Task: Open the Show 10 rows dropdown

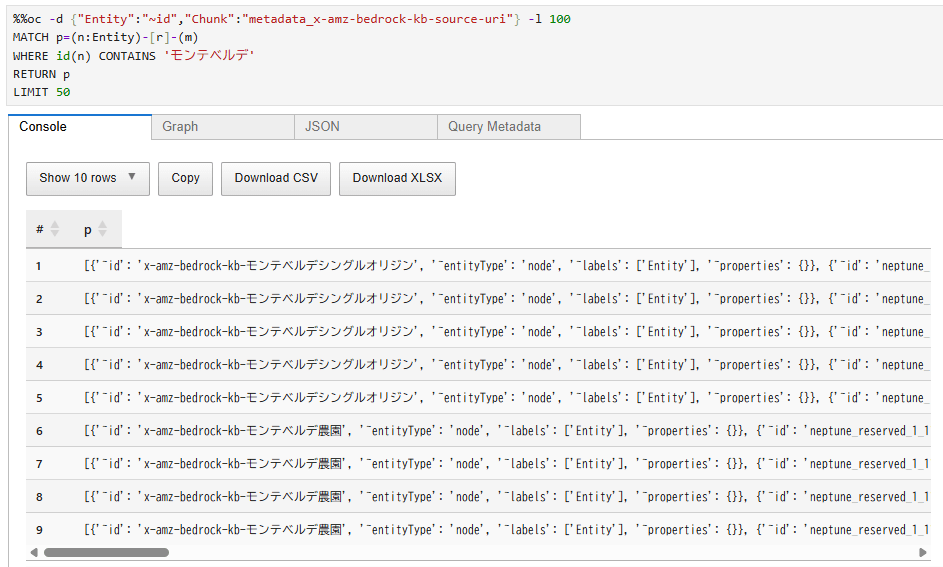Action: [x=88, y=179]
